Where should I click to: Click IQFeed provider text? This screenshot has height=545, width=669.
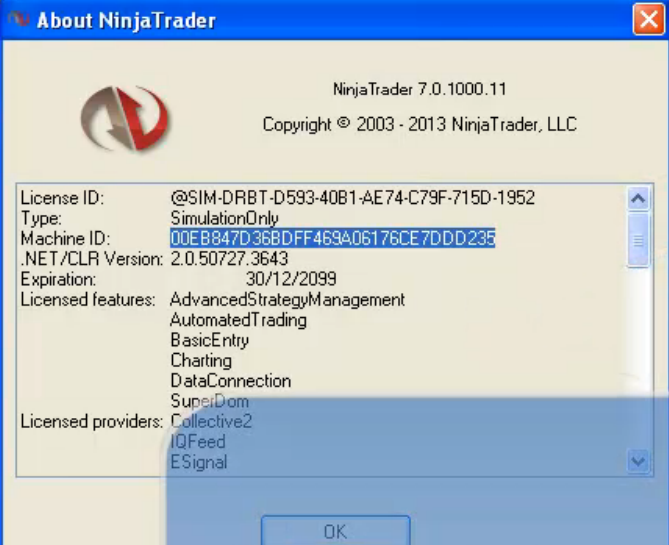tap(198, 442)
